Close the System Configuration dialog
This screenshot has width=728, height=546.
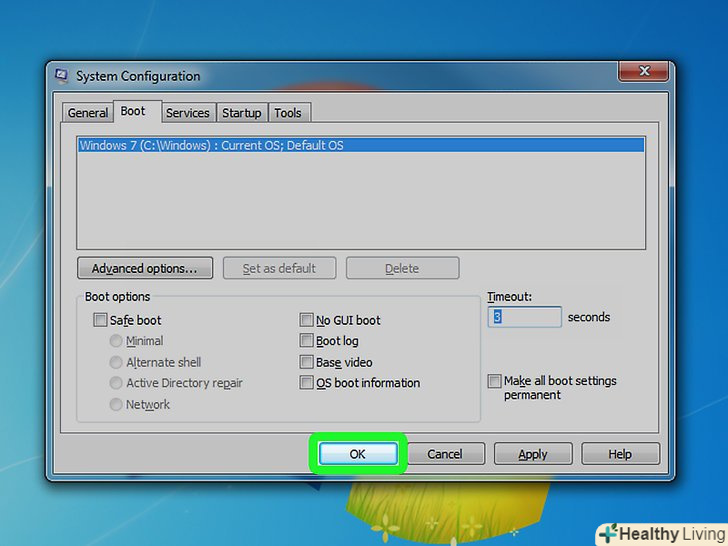(644, 71)
